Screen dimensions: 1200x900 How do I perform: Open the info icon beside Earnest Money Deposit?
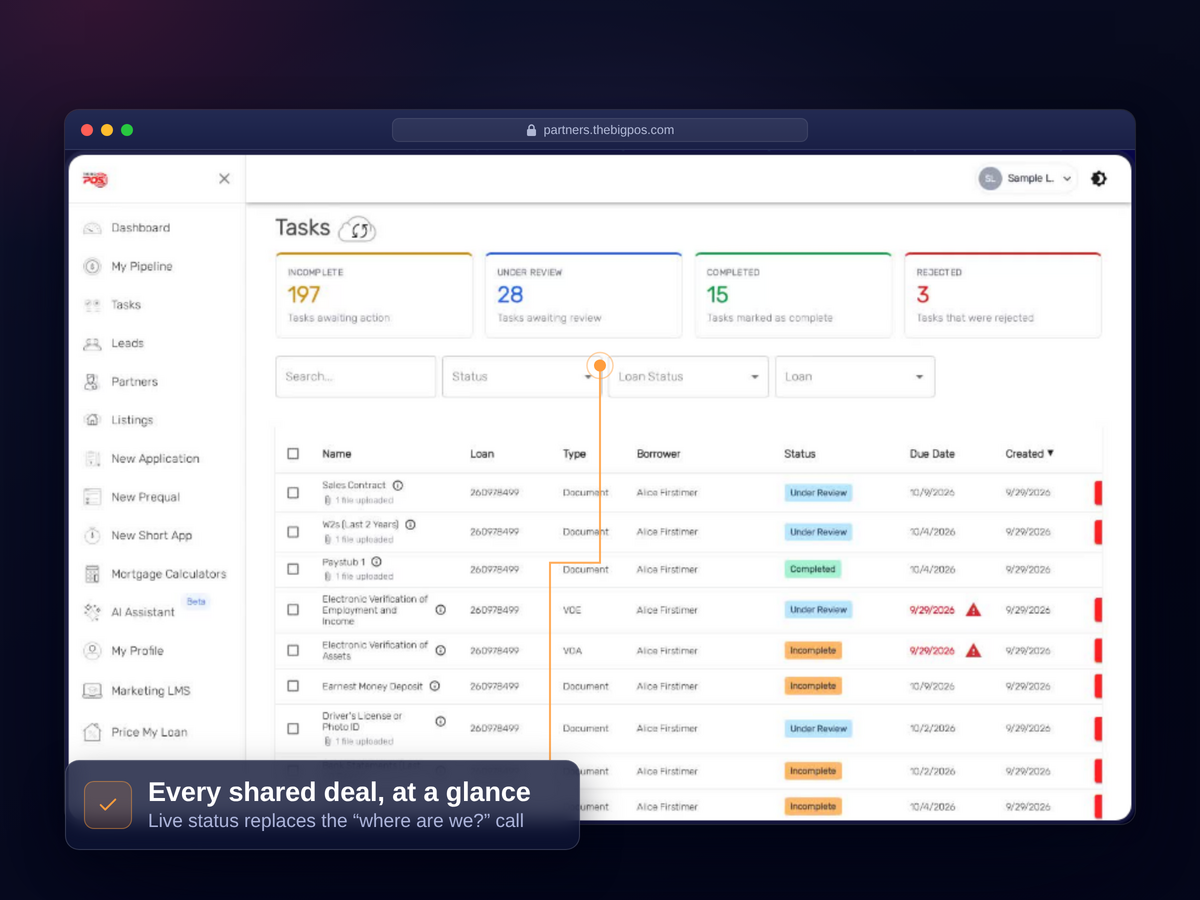coord(434,686)
